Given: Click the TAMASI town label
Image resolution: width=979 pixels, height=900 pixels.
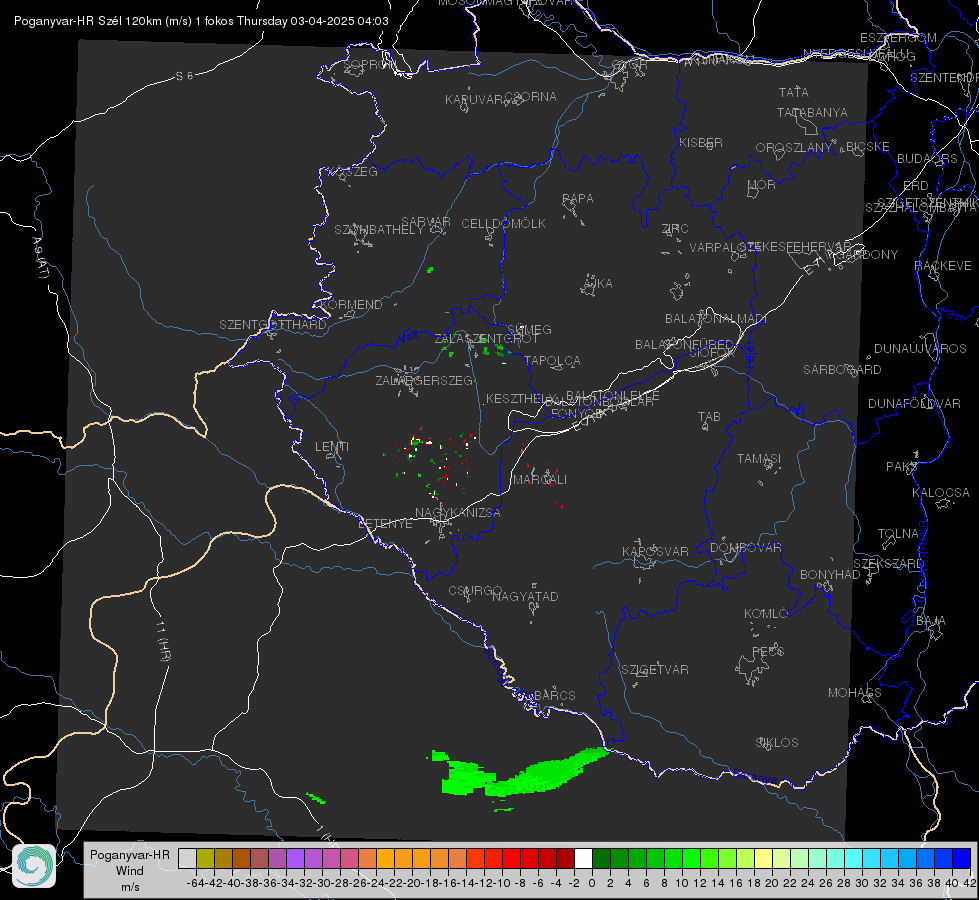Looking at the screenshot, I should click(759, 458).
